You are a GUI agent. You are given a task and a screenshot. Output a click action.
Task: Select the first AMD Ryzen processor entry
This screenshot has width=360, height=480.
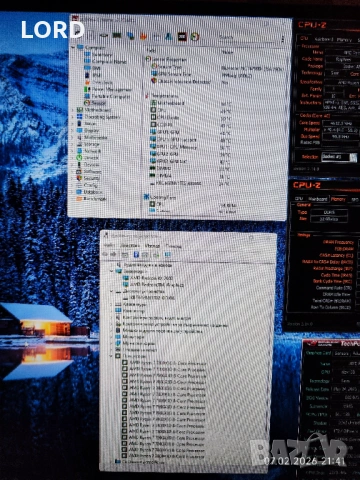point(164,362)
